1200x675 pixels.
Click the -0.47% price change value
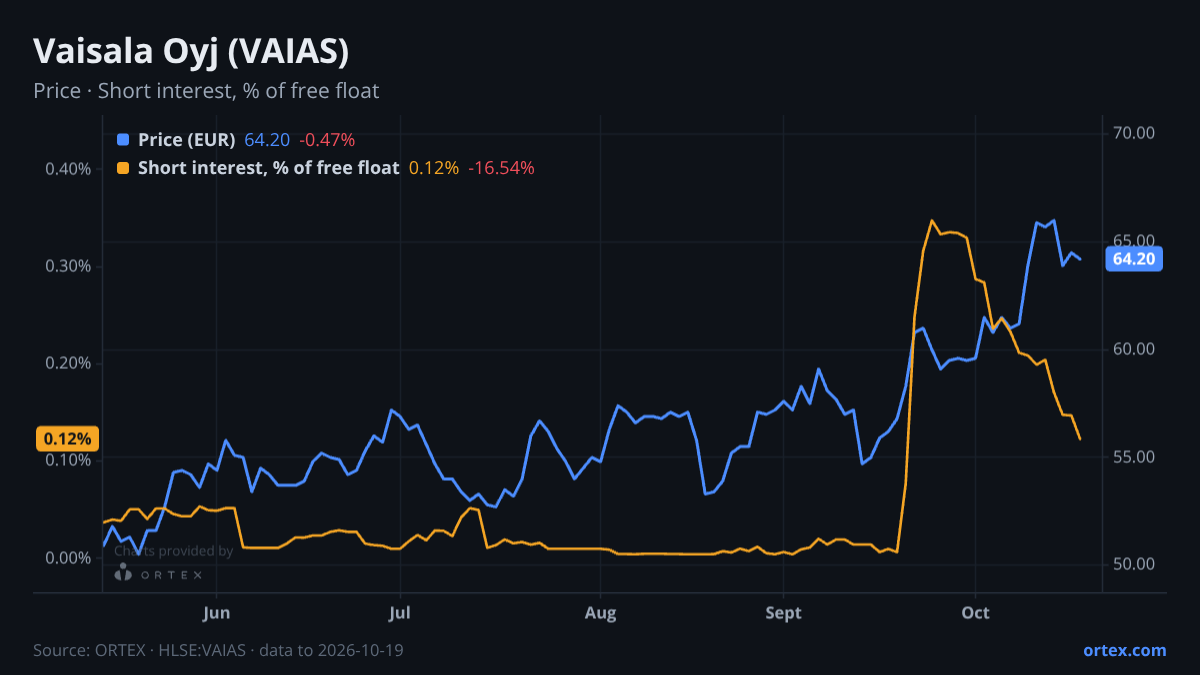(327, 139)
